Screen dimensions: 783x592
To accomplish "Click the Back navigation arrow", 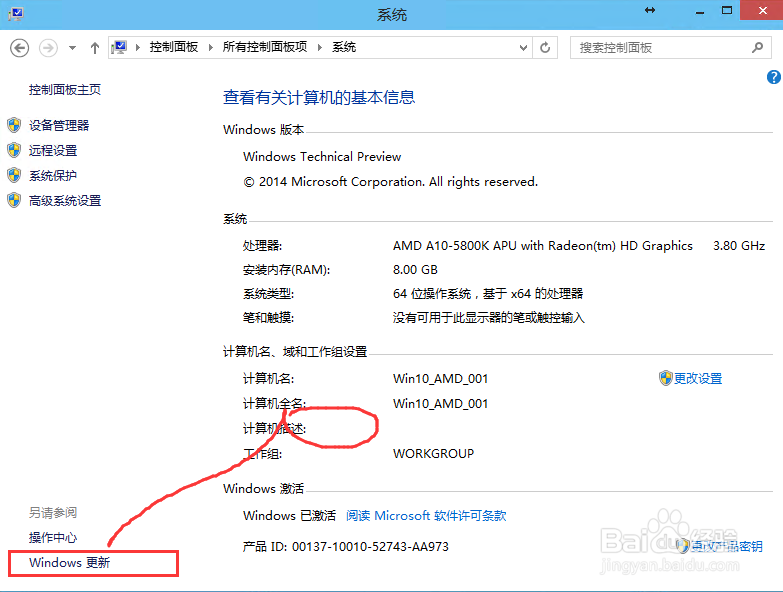I will tap(19, 48).
